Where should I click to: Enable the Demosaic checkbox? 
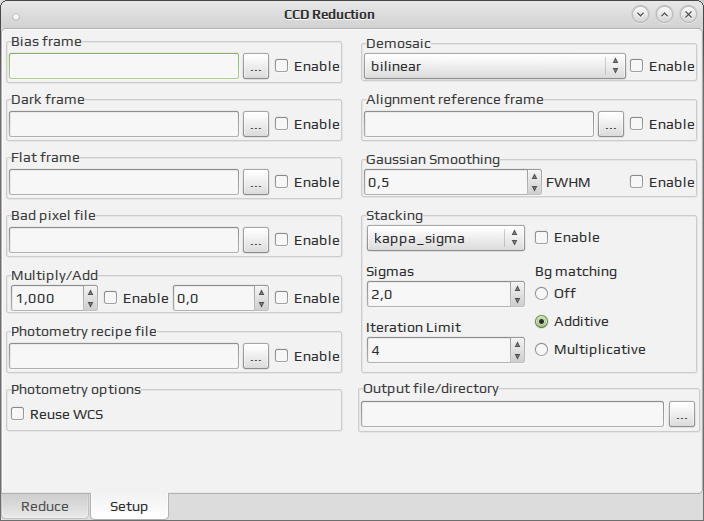pos(637,66)
